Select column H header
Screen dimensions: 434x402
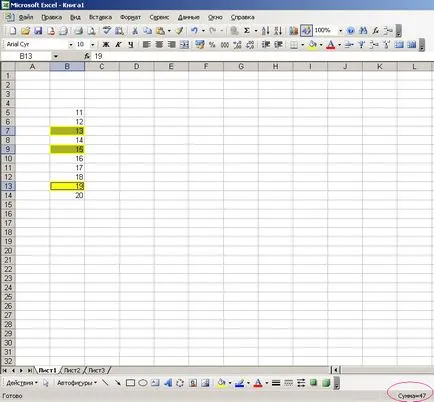275,67
